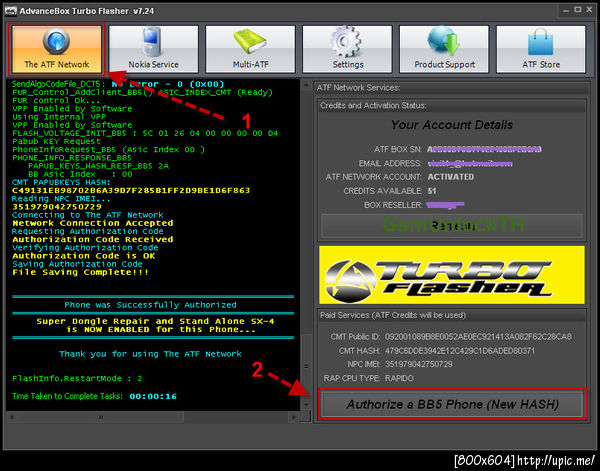
Task: Click log scrollbar down arrow
Action: pyautogui.click(x=306, y=404)
